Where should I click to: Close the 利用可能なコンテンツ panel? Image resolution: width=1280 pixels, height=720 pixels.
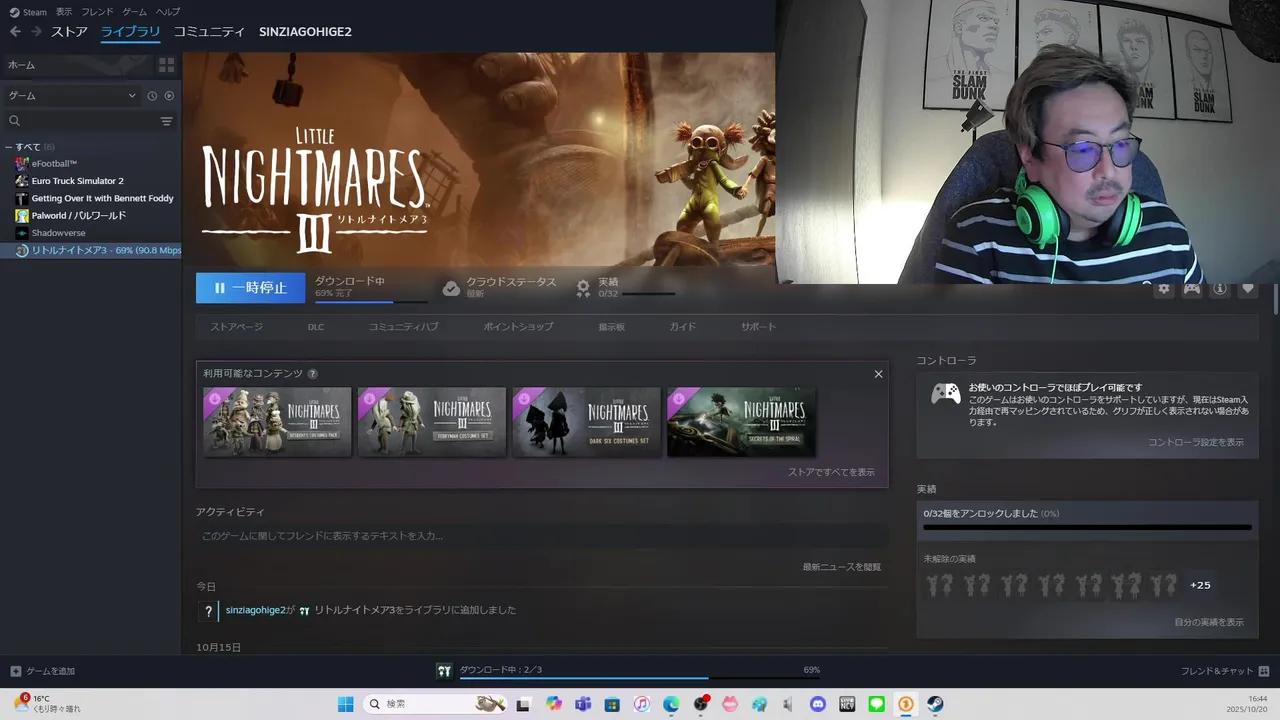878,374
